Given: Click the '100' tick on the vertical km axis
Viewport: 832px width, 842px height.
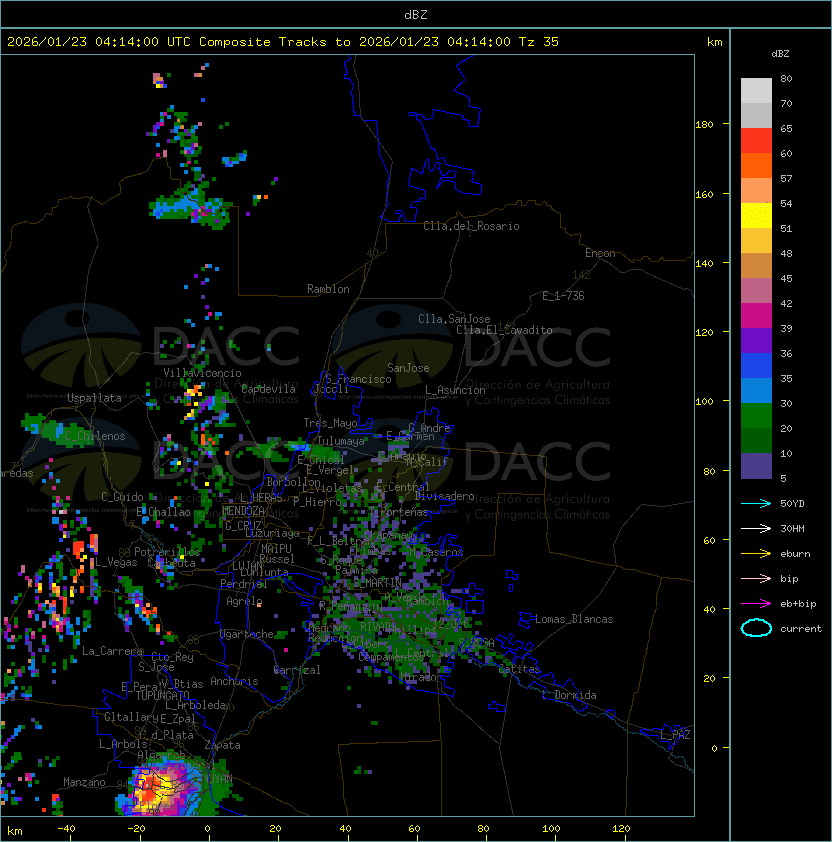Looking at the screenshot, I should pyautogui.click(x=704, y=402).
